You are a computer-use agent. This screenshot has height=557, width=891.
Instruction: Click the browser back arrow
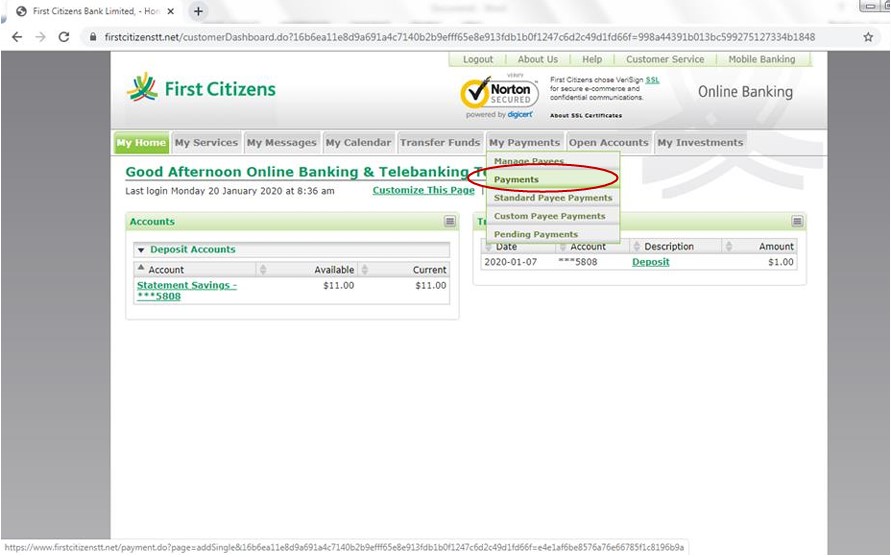pyautogui.click(x=16, y=37)
